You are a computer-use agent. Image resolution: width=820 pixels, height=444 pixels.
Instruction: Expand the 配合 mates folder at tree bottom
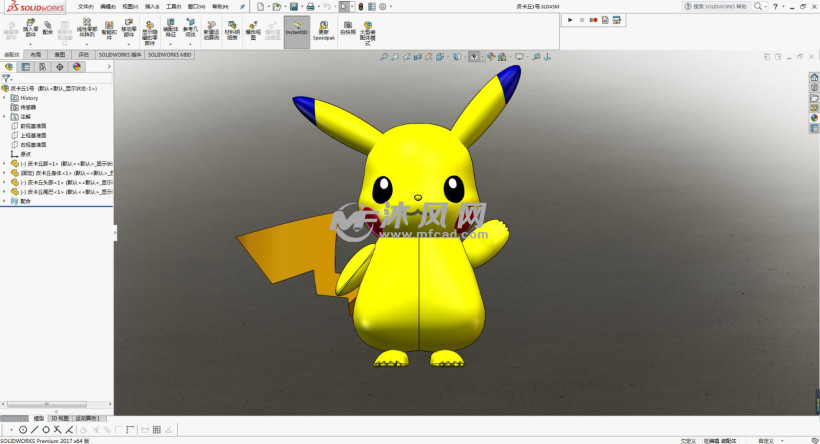click(x=5, y=201)
